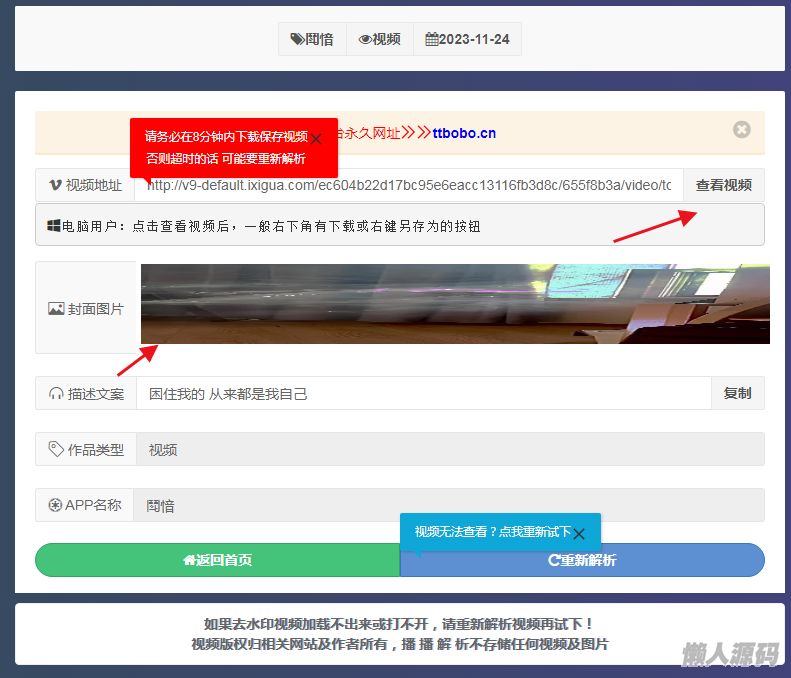
Task: Click the description text field 困住我的
Action: [423, 394]
